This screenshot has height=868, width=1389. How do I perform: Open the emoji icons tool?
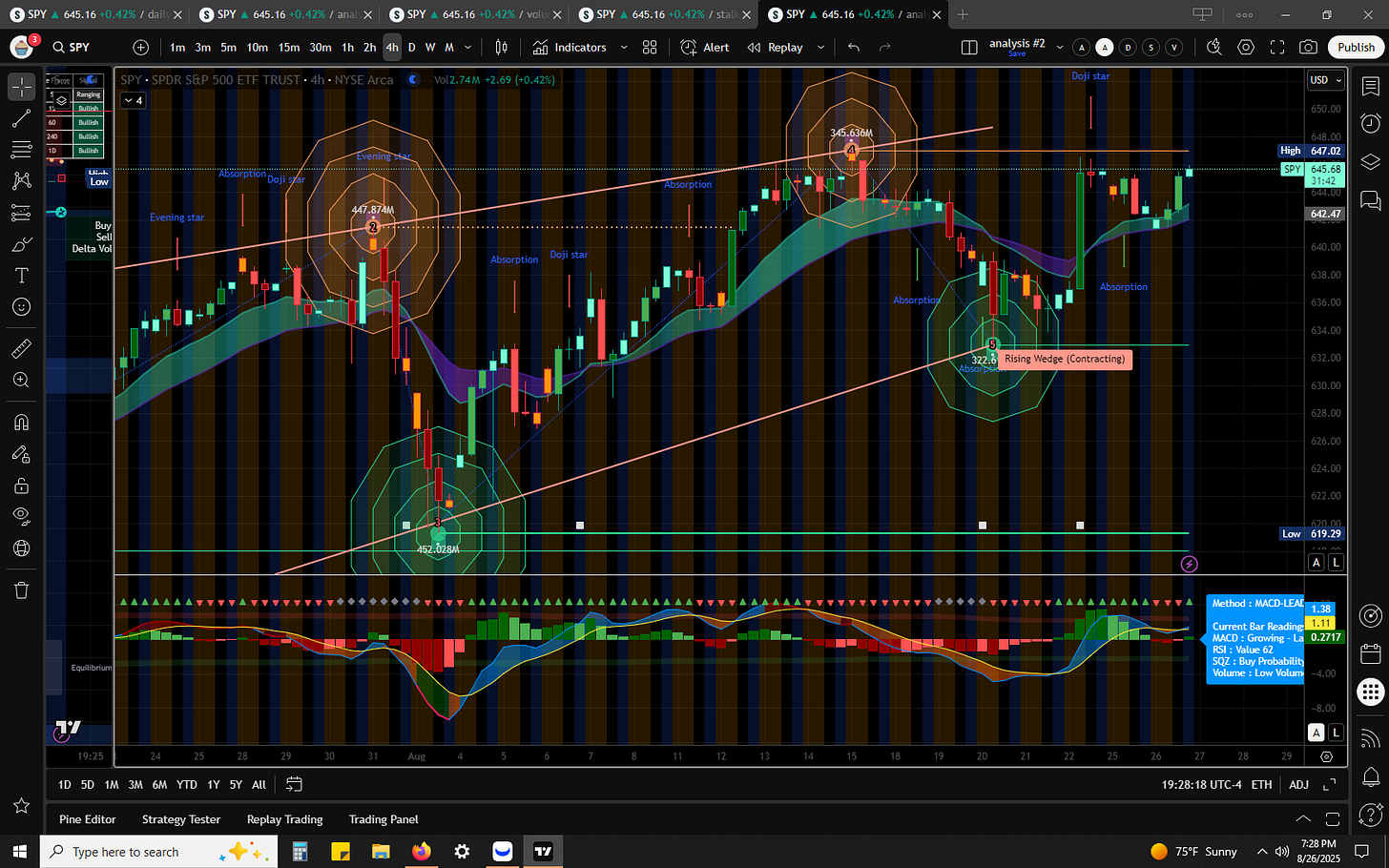point(21,307)
